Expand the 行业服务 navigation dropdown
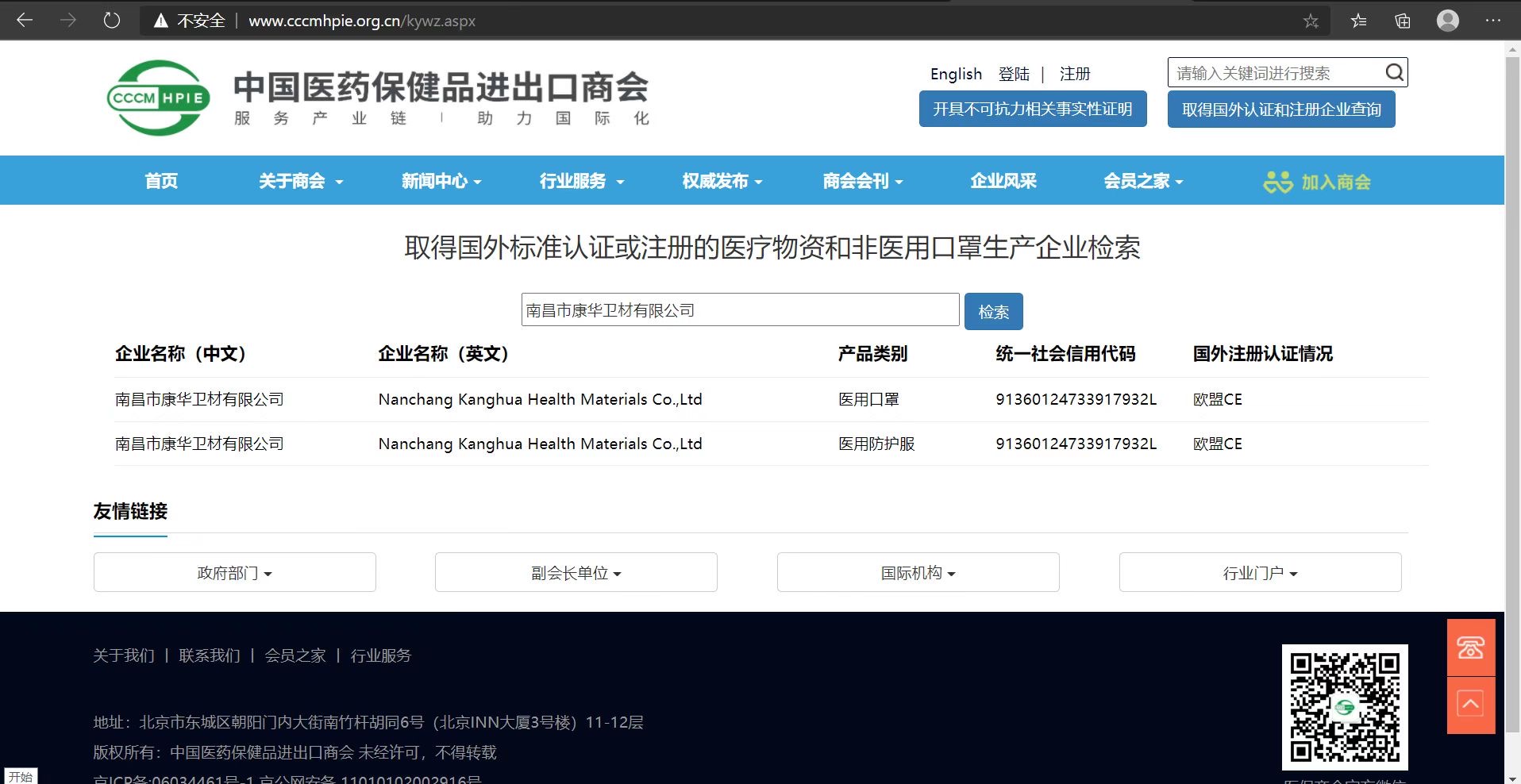Screen dimensions: 1521x784 (582, 181)
